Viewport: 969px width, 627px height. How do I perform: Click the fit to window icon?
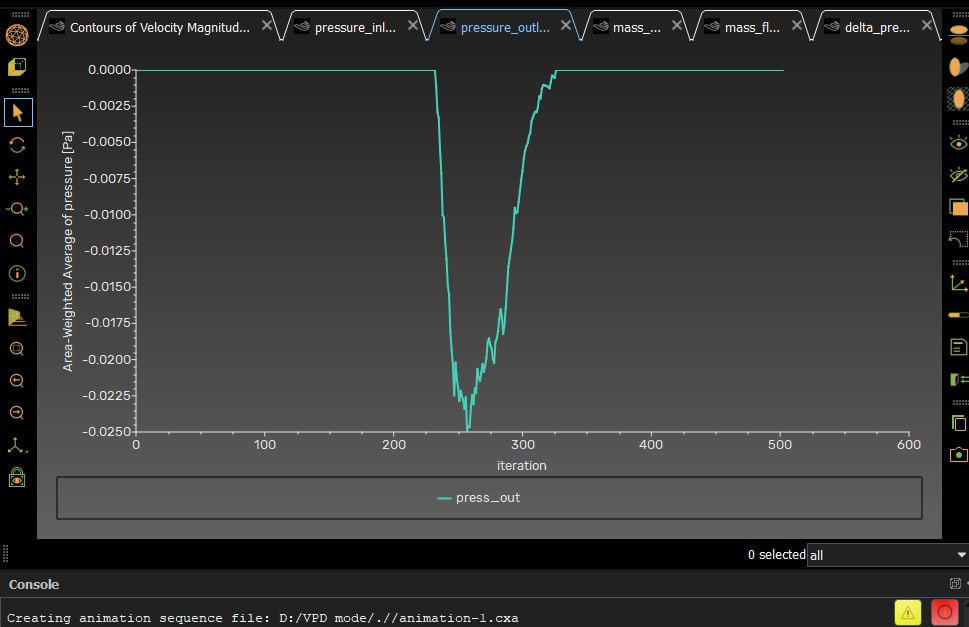17,349
